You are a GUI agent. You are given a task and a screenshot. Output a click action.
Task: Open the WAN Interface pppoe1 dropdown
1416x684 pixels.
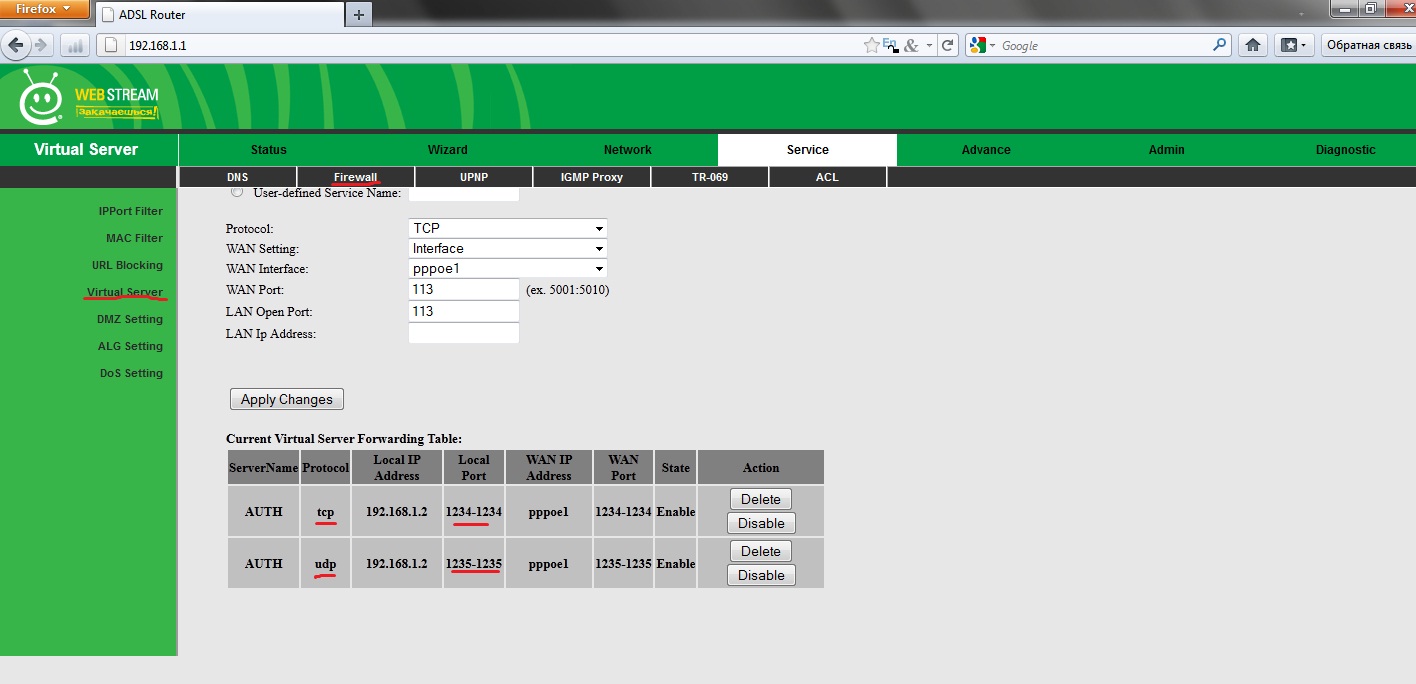[x=508, y=269]
